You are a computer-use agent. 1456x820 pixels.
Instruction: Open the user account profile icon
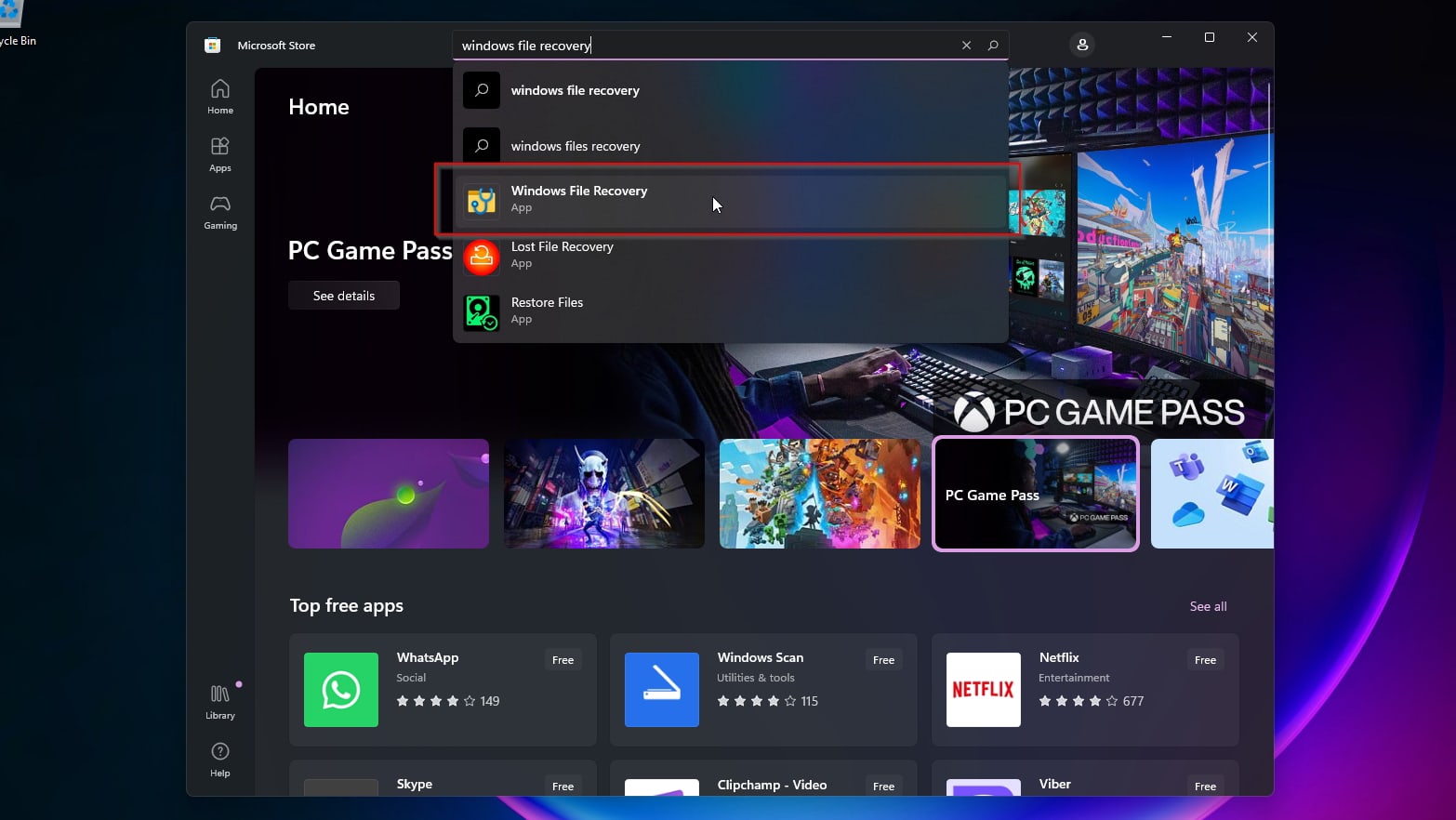point(1082,45)
